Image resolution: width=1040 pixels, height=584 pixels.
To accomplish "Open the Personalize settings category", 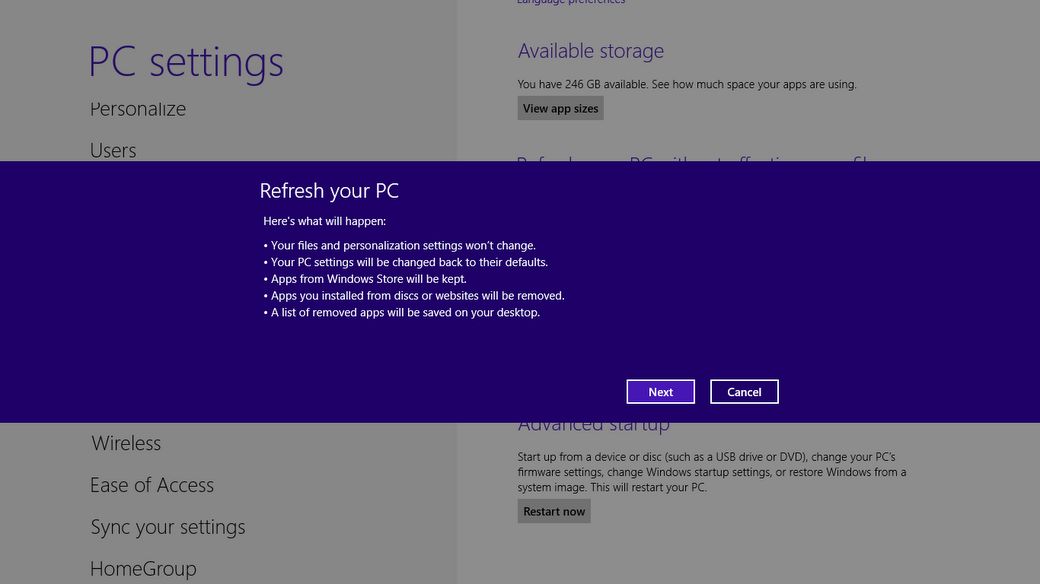I will 138,109.
